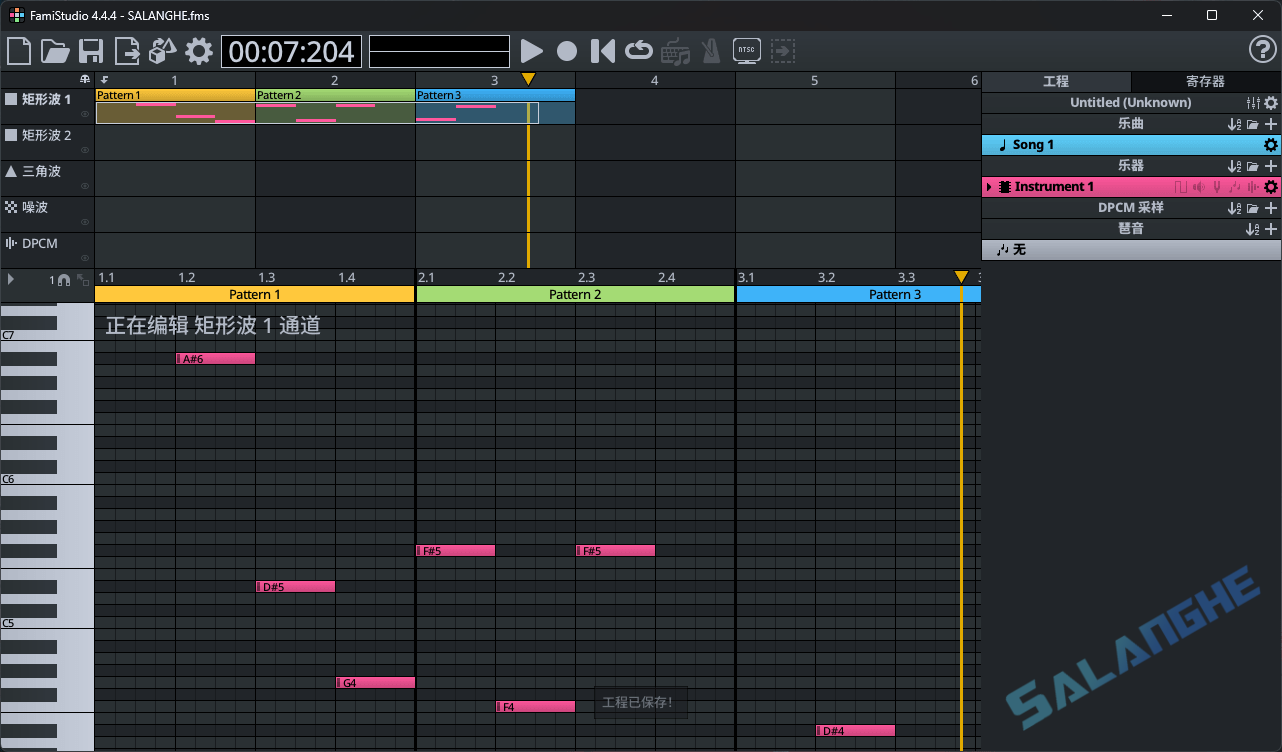Viewport: 1282px width, 752px height.
Task: Click the export project icon
Action: click(x=126, y=51)
